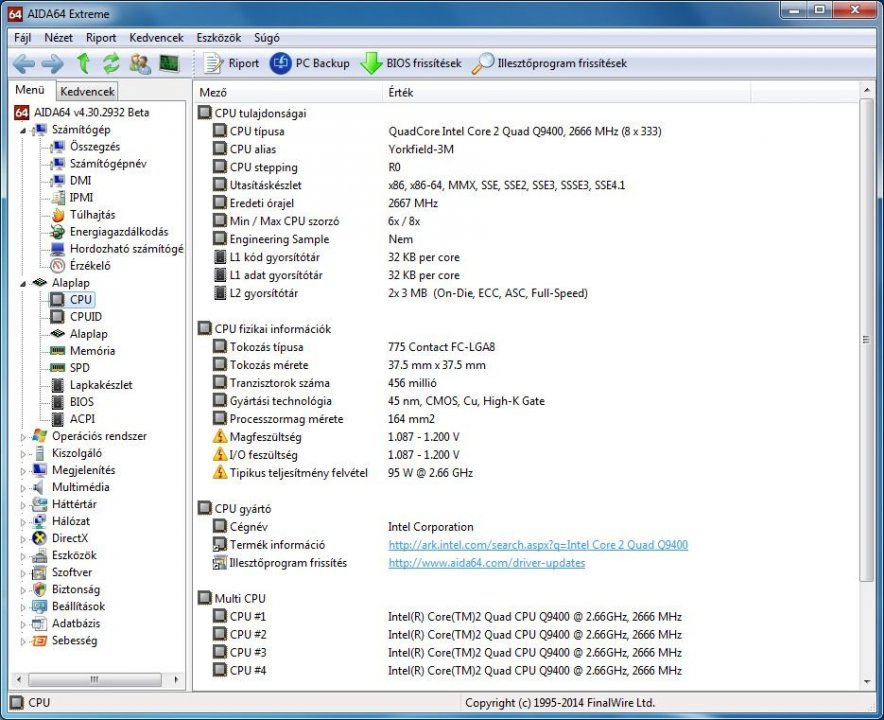This screenshot has height=720, width=884.
Task: Open the user management icon in toolbar
Action: coord(140,63)
